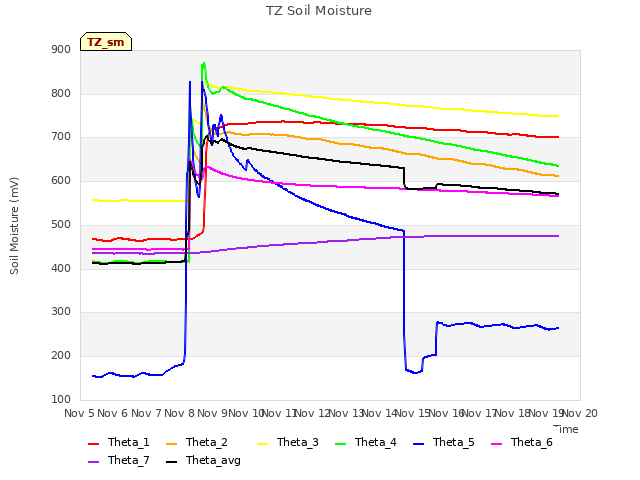Click the Nov 6 x-axis label
Screen dimensions: 640x480
[x=113, y=413]
